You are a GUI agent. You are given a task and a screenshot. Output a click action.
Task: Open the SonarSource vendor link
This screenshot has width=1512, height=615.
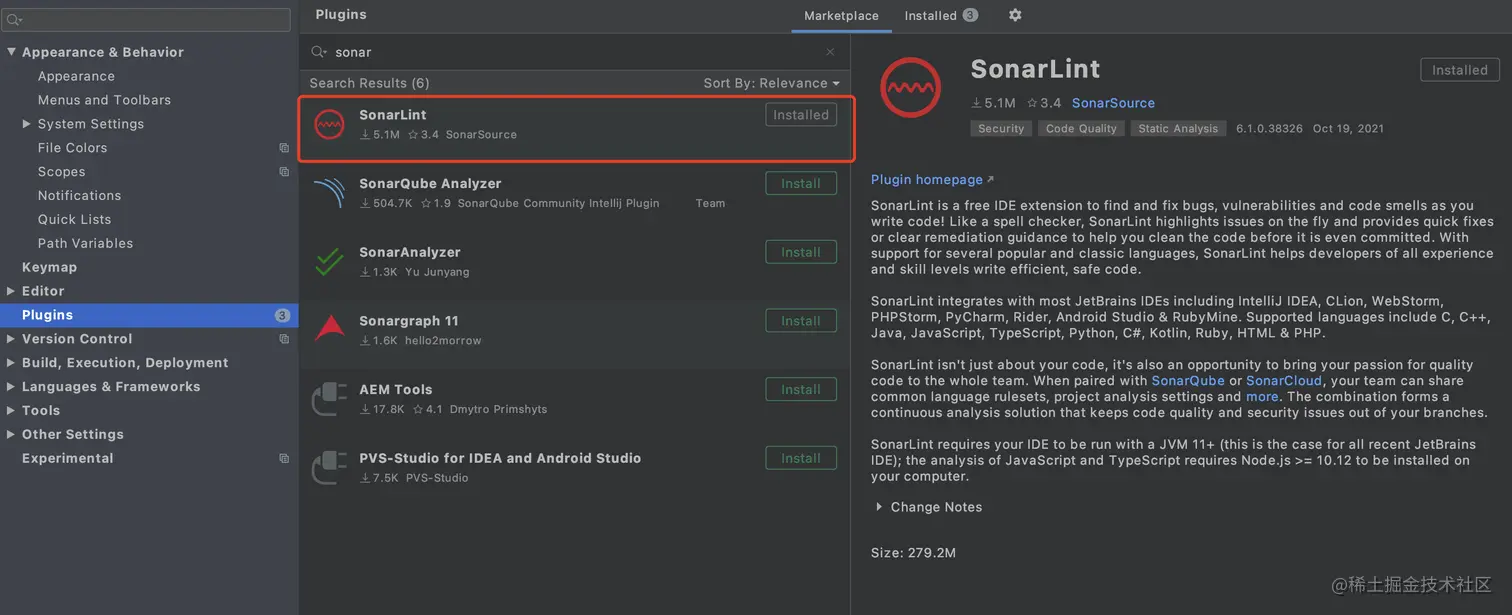click(1113, 103)
